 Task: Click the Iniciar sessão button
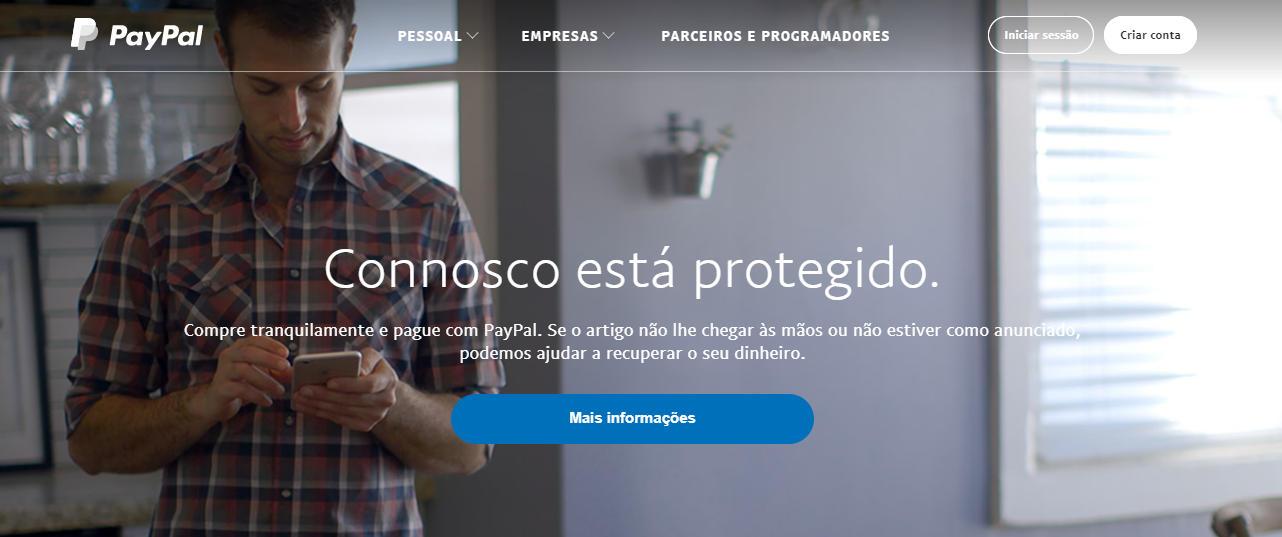click(x=1041, y=35)
